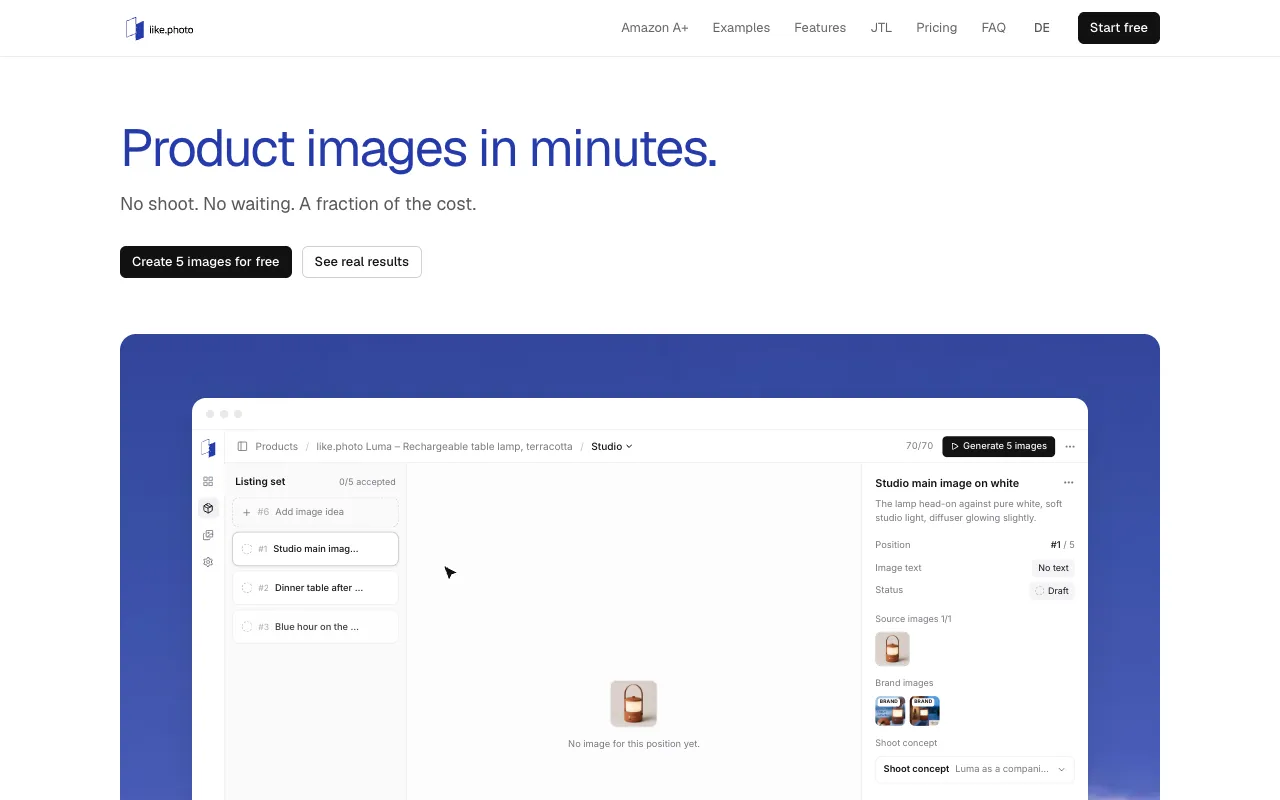Viewport: 1280px width, 800px height.
Task: Open the Shoot concept dropdown
Action: (x=975, y=769)
